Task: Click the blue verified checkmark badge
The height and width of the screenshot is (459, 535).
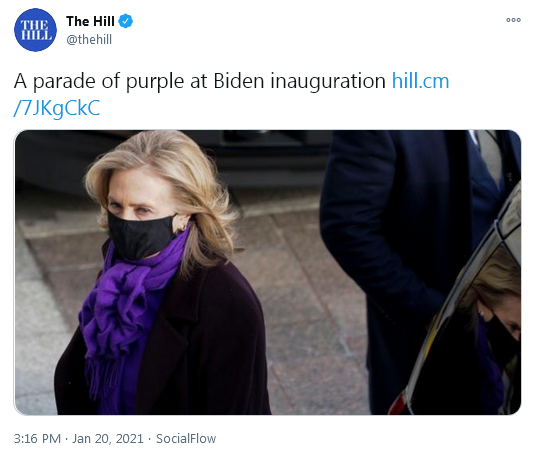Action: tap(126, 21)
